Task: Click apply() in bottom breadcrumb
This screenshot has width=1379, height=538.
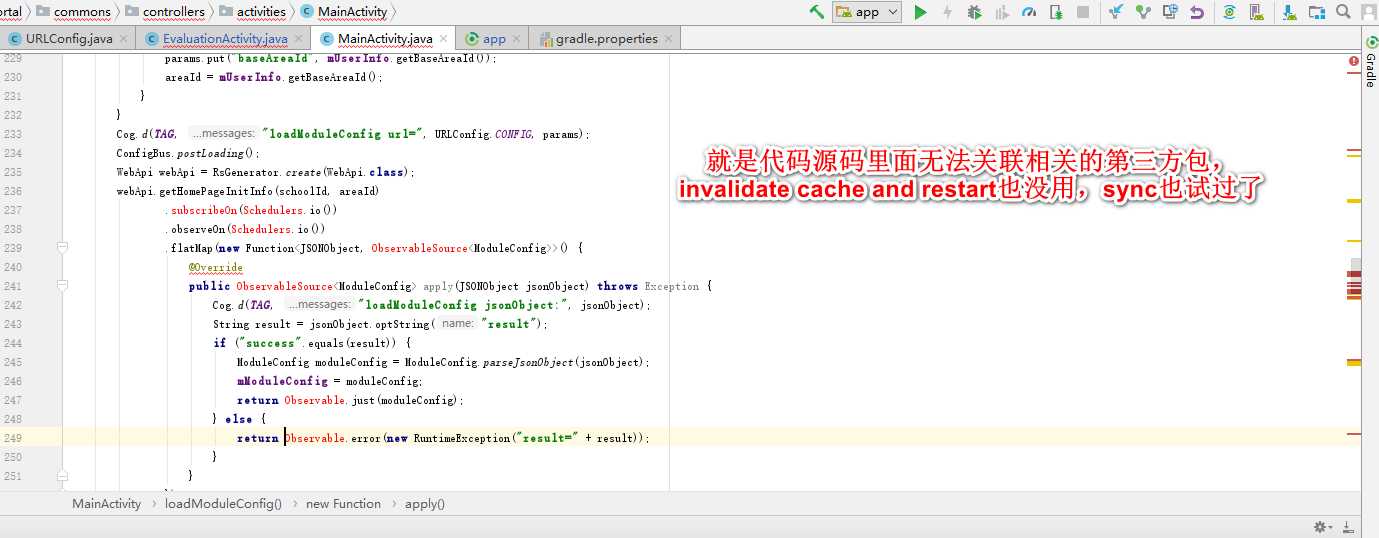Action: point(425,503)
